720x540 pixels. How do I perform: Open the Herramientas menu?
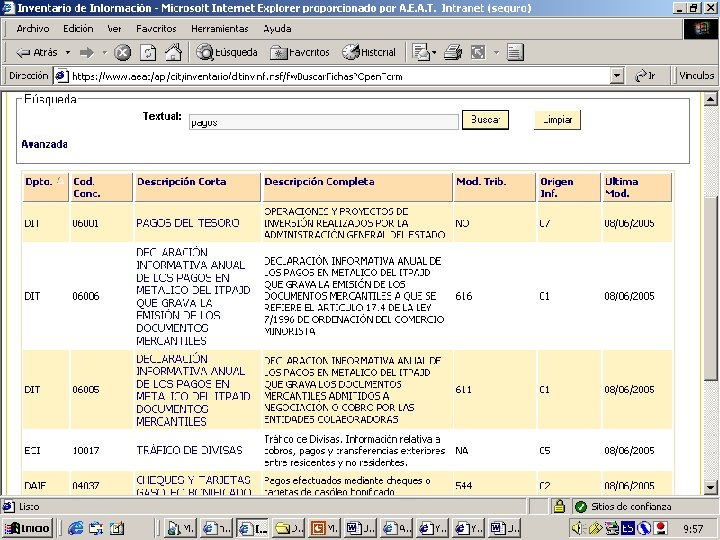(x=219, y=29)
